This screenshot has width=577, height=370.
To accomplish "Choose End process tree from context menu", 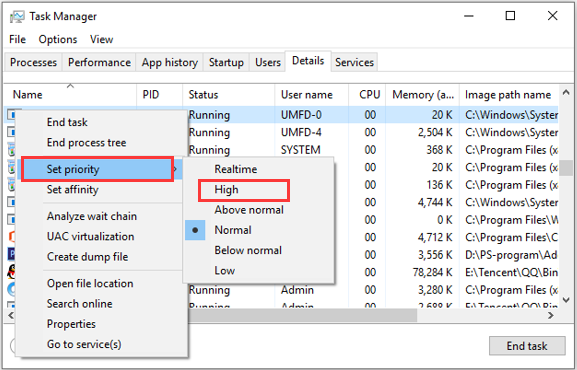I will pos(86,143).
